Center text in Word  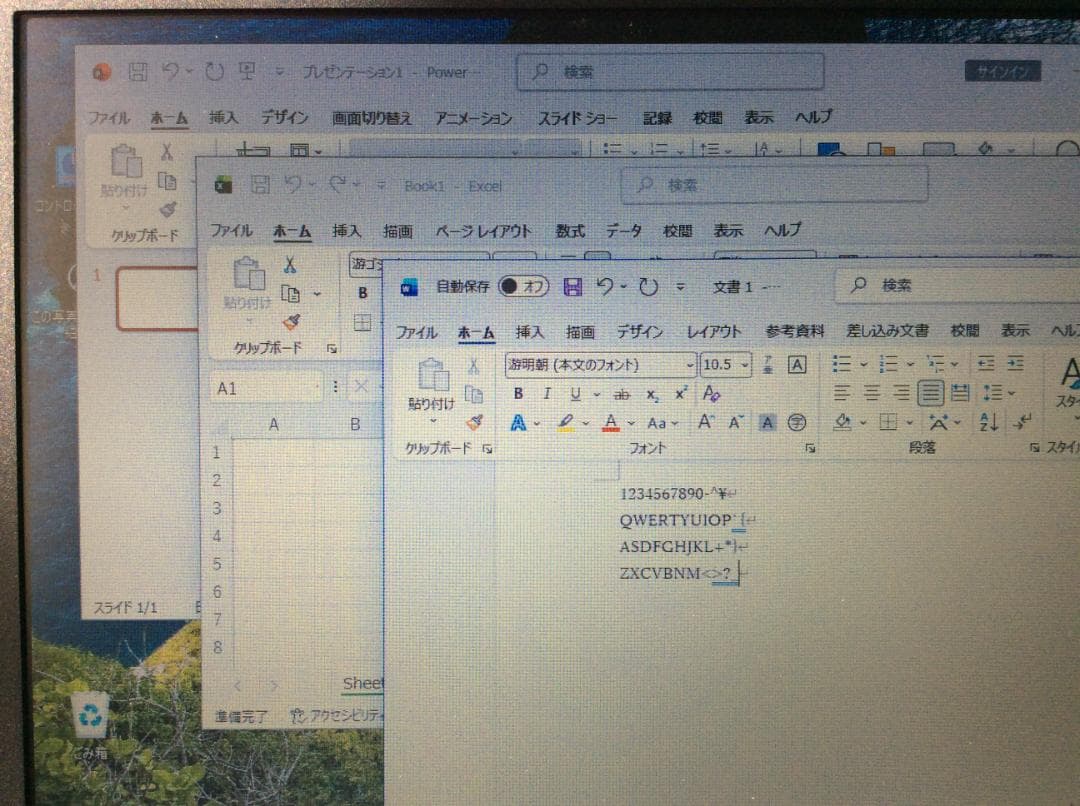tap(871, 393)
